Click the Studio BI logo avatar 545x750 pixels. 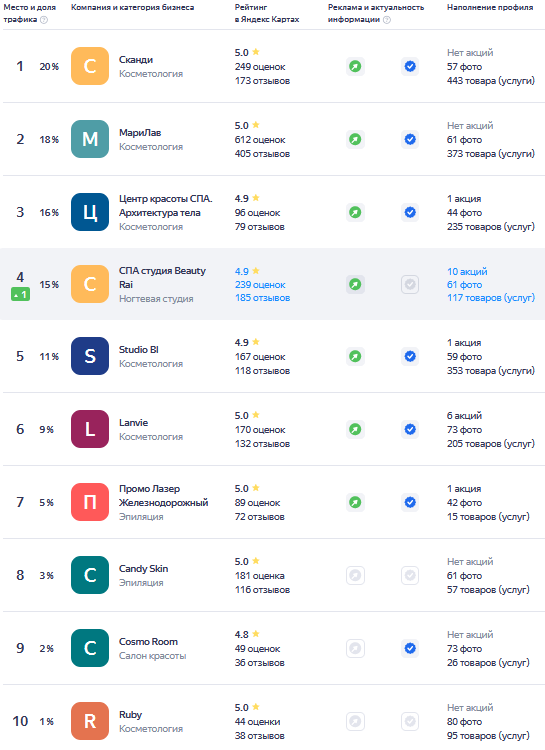click(90, 356)
